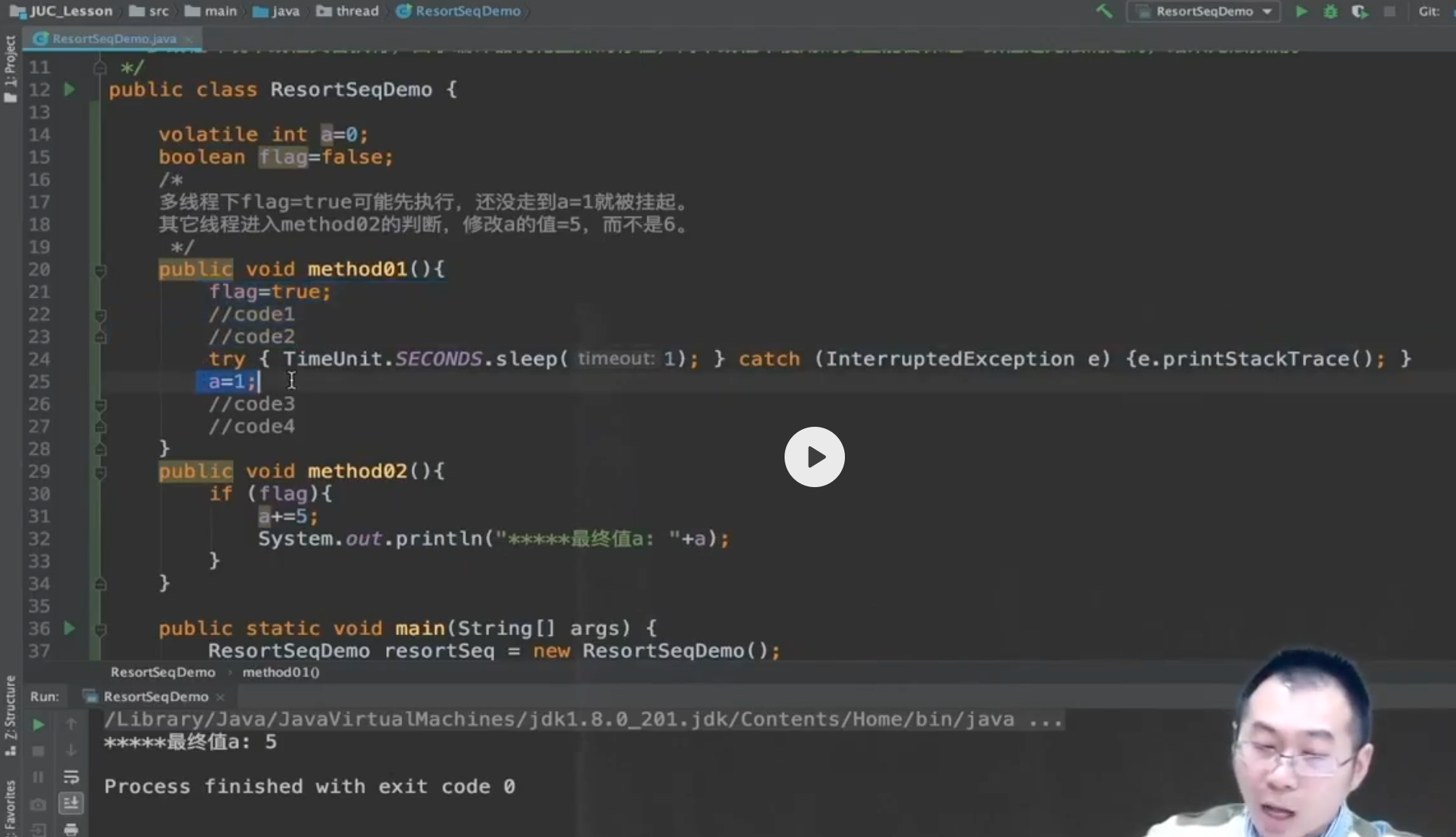Start debugging with the bug icon
1456x837 pixels.
1331,11
